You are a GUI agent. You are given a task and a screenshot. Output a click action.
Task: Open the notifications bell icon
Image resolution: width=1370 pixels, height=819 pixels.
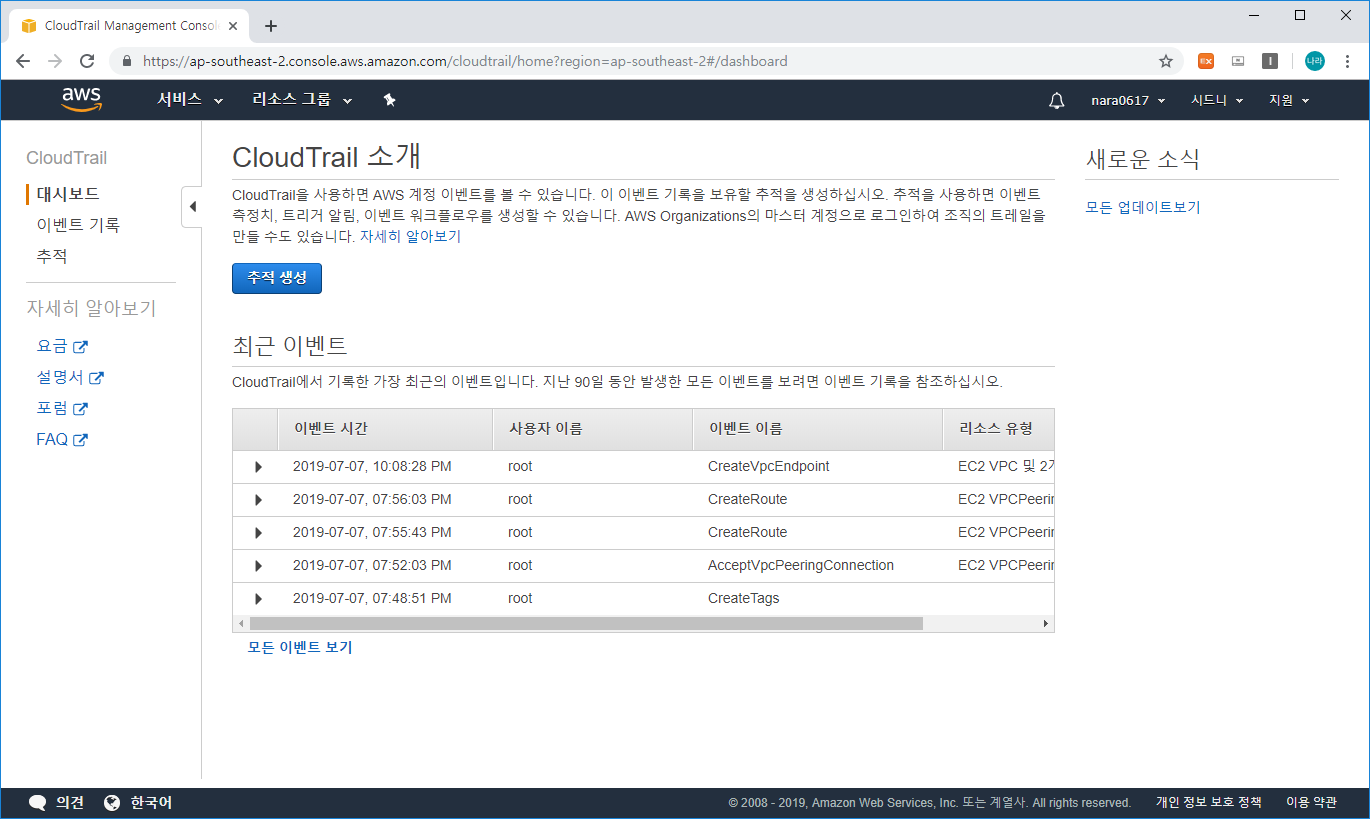point(1057,100)
